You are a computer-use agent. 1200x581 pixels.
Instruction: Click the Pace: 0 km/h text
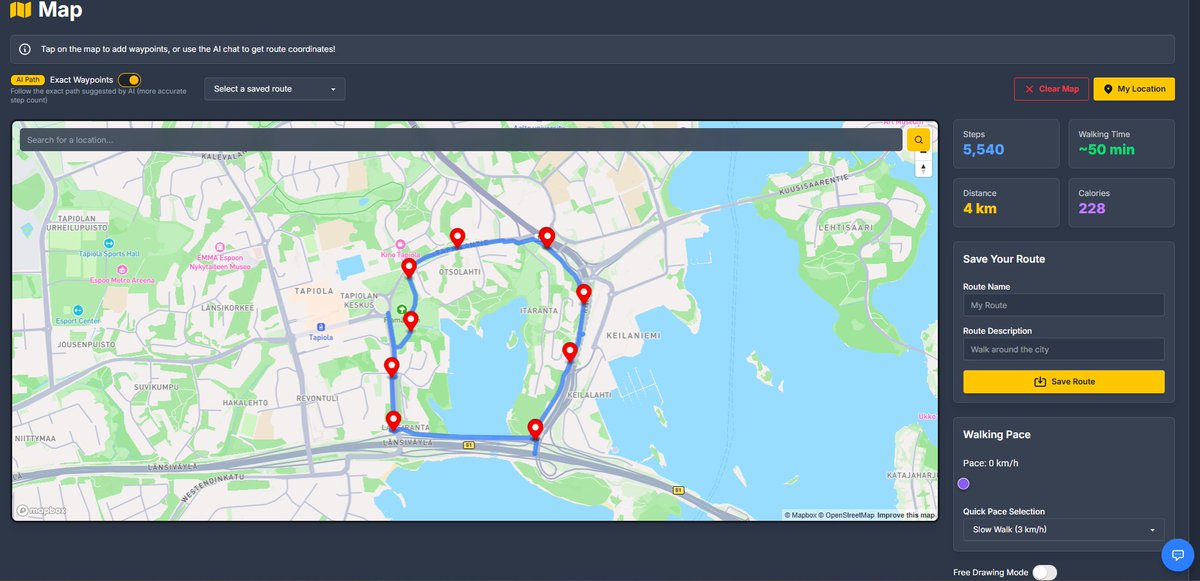991,463
